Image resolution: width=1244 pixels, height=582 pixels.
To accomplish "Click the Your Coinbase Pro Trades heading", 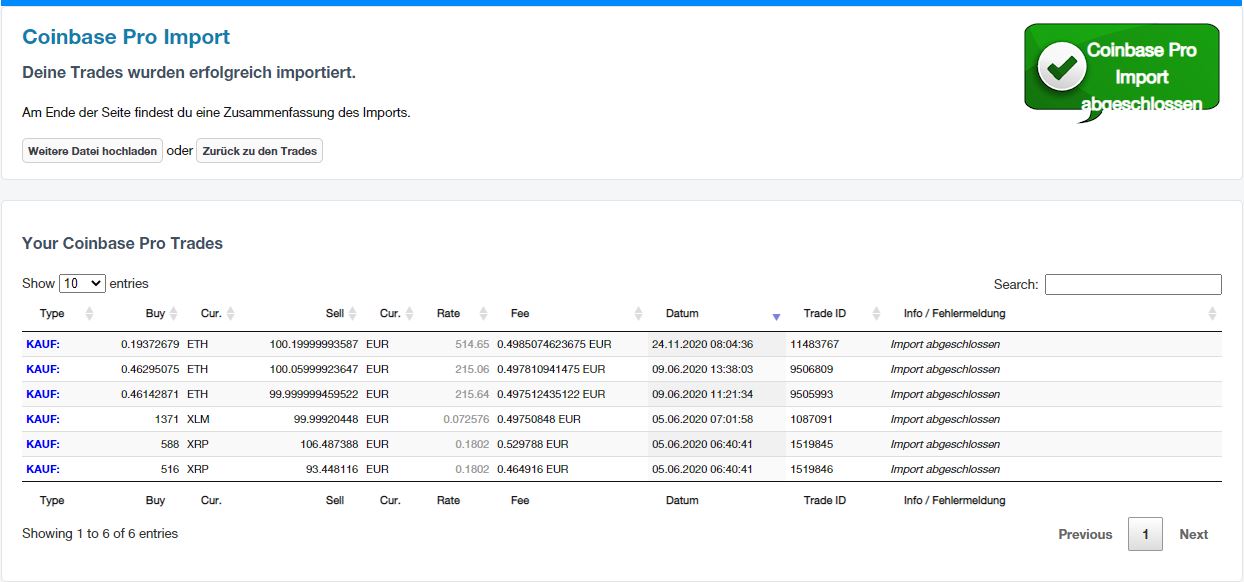I will tap(122, 243).
